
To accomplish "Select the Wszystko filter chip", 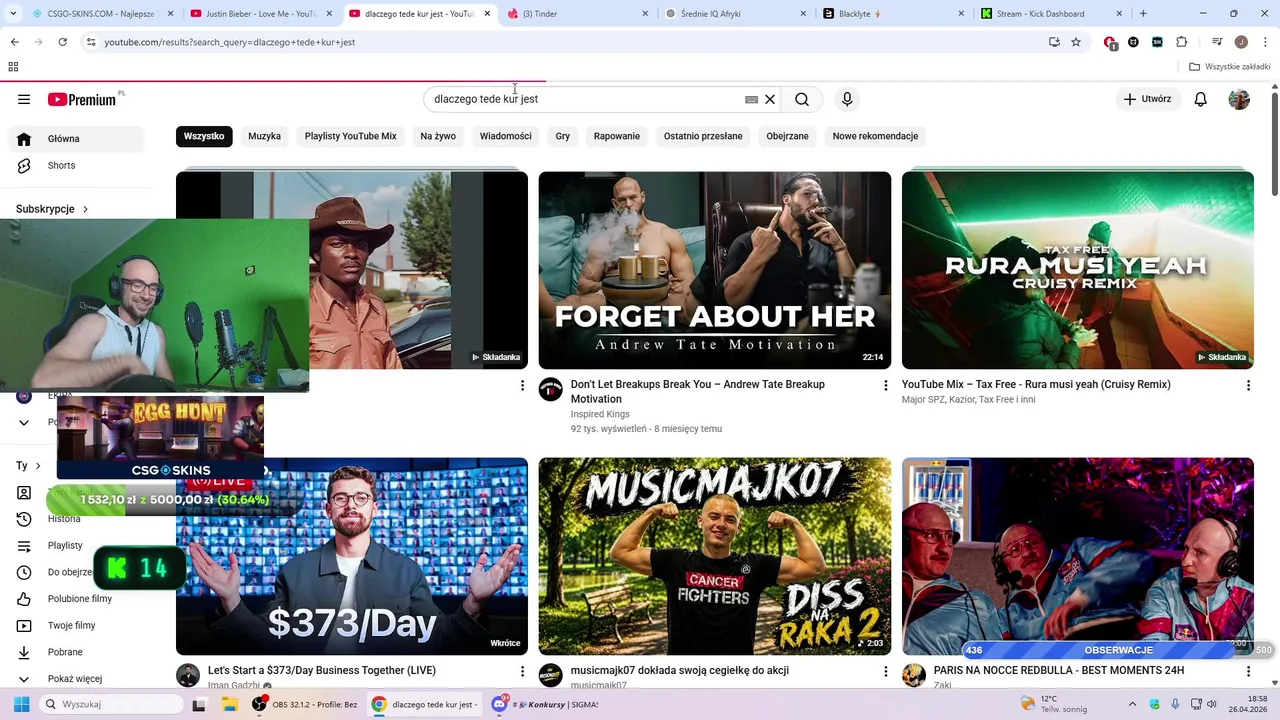I will tap(204, 136).
